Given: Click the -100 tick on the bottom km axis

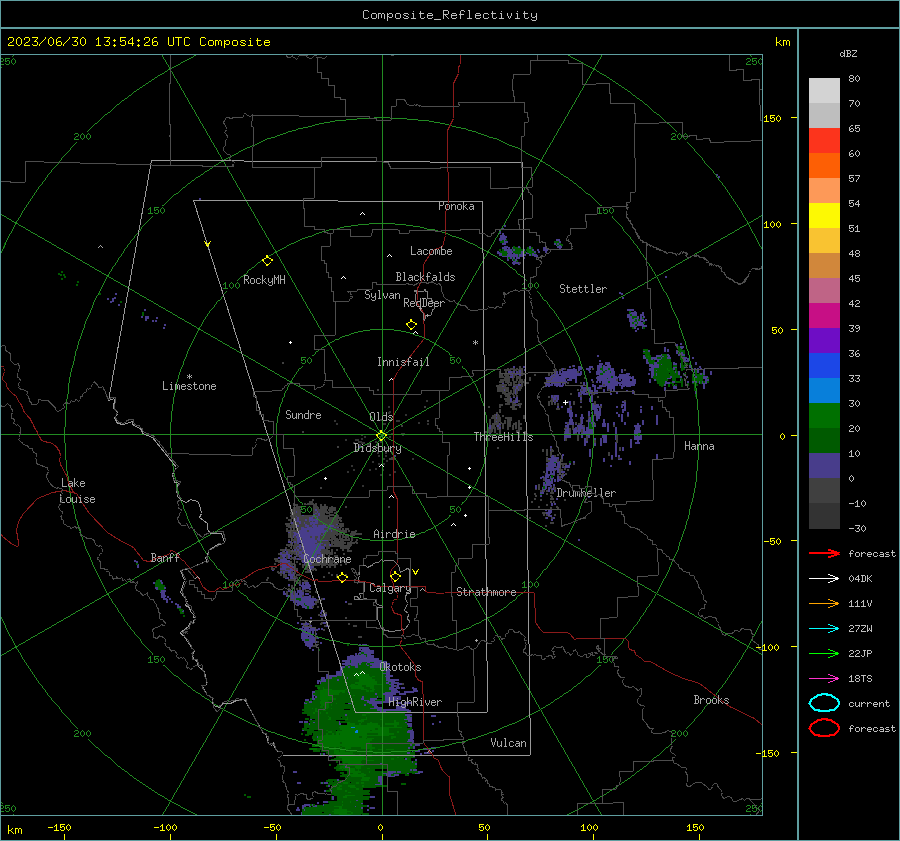Looking at the screenshot, I should [x=165, y=828].
